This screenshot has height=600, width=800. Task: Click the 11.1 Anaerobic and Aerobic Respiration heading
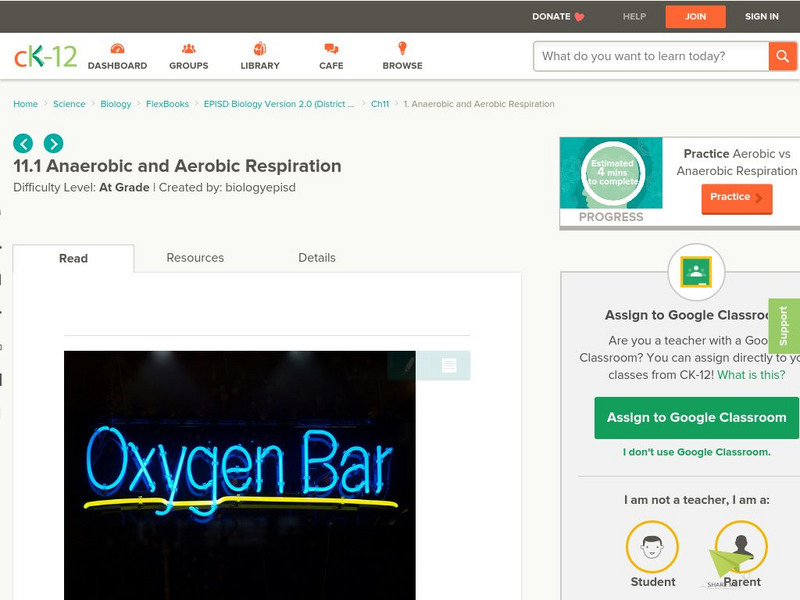tap(177, 166)
